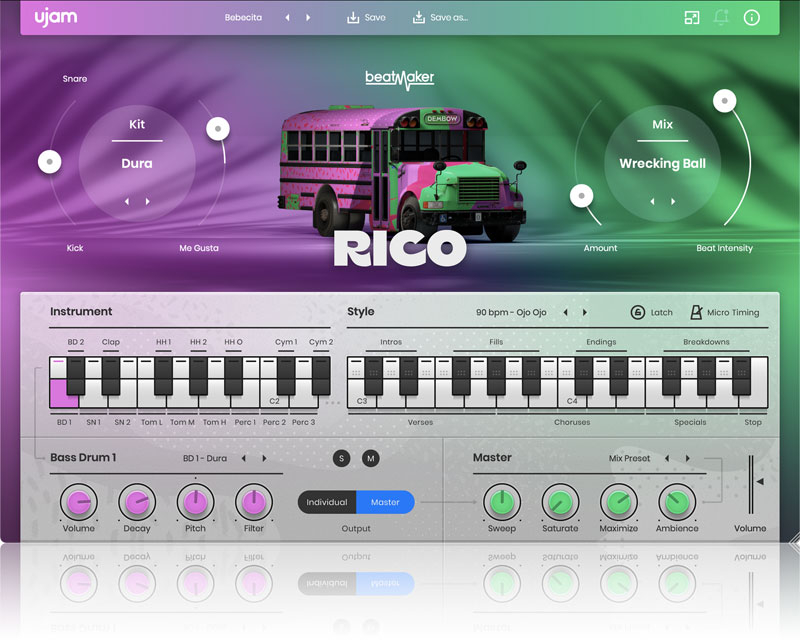
Task: Click the Dura kit name
Action: pyautogui.click(x=137, y=163)
